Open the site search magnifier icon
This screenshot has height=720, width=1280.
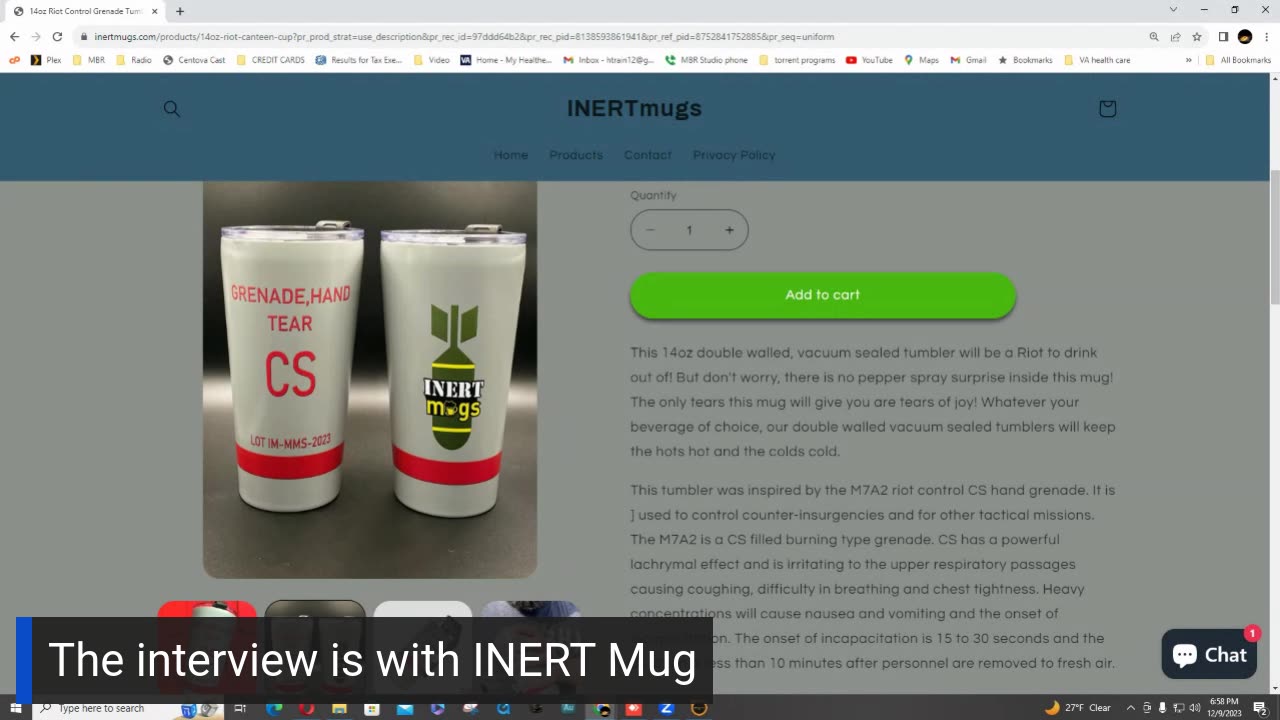(172, 109)
